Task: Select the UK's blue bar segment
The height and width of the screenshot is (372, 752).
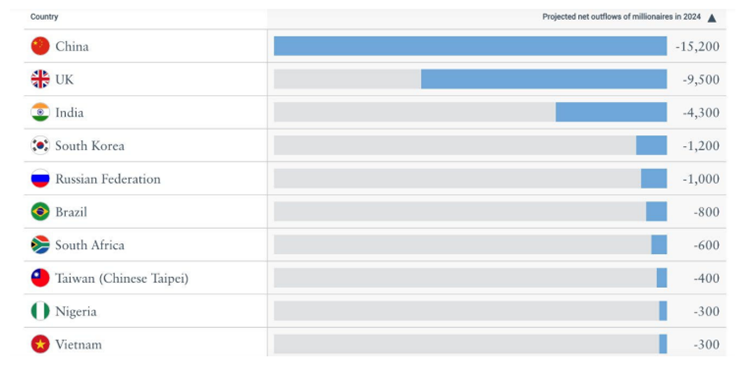Action: point(544,79)
